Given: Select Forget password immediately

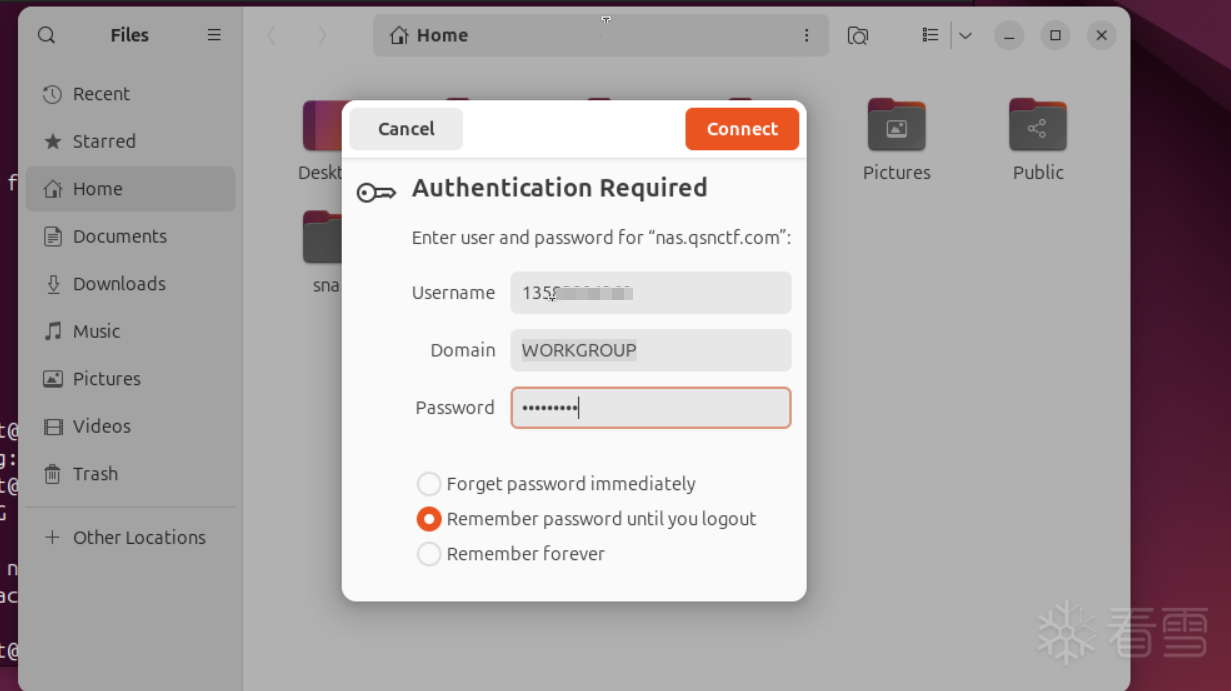Looking at the screenshot, I should click(429, 484).
